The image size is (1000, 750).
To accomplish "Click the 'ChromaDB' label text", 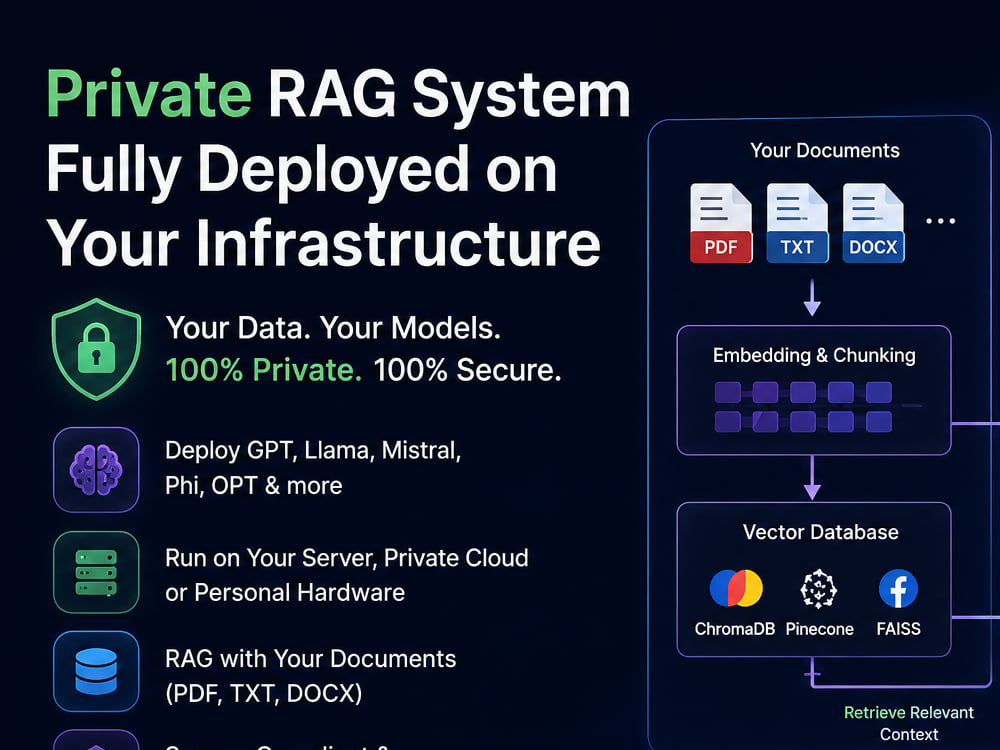I will click(735, 629).
